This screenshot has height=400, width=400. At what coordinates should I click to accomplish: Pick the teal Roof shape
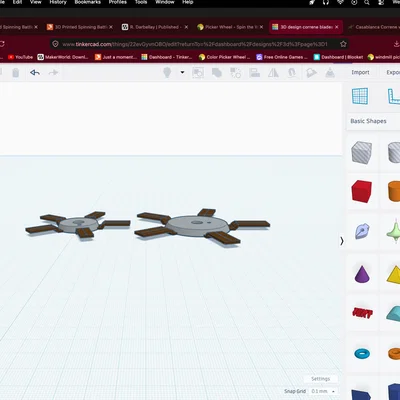point(393,314)
